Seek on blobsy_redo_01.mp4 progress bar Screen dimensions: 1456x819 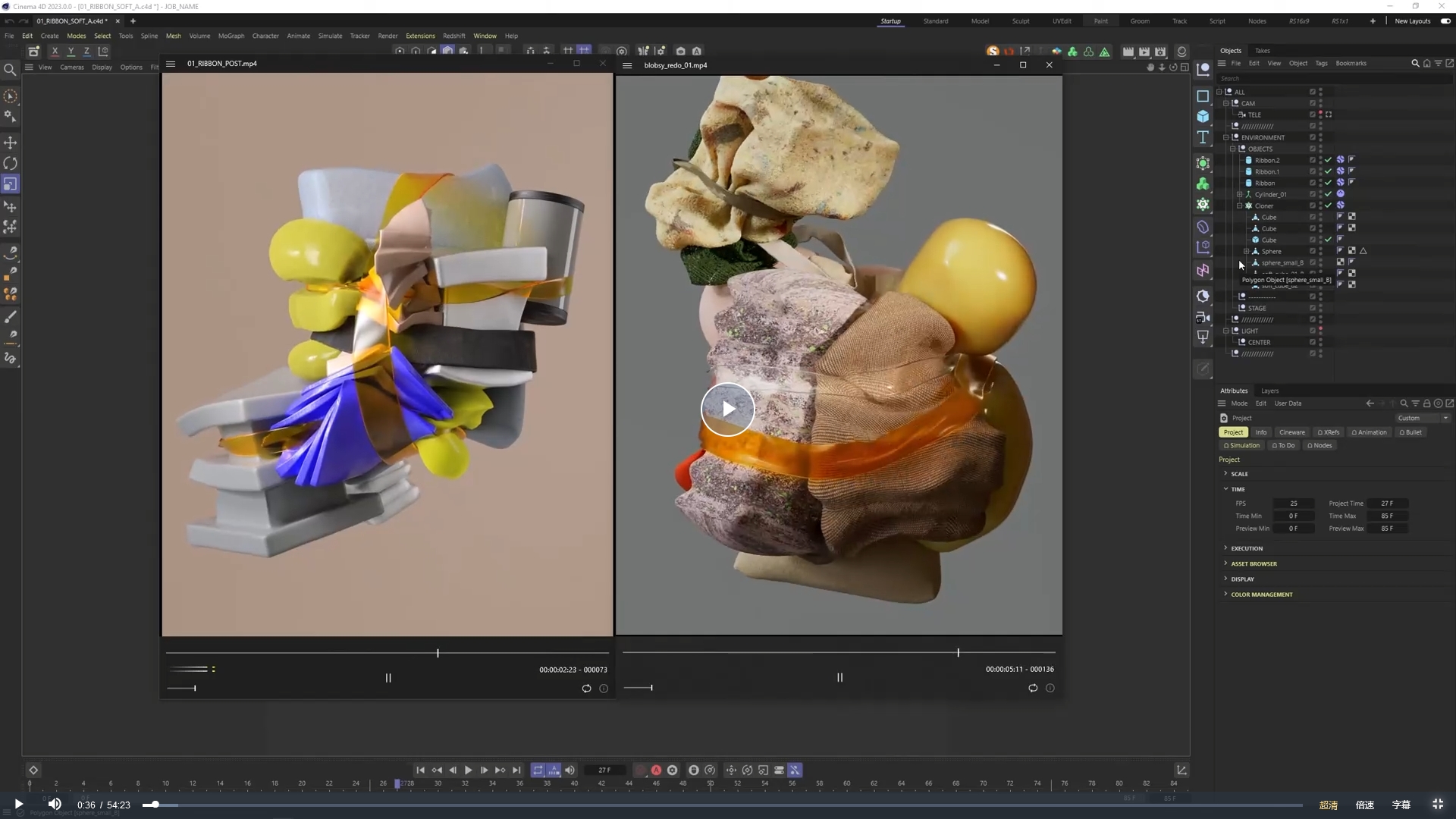(839, 652)
